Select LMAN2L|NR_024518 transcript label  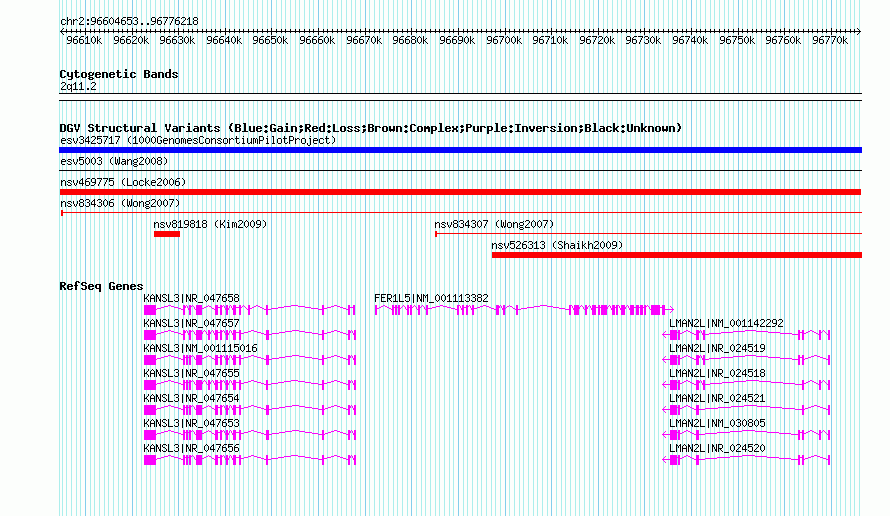(x=717, y=373)
